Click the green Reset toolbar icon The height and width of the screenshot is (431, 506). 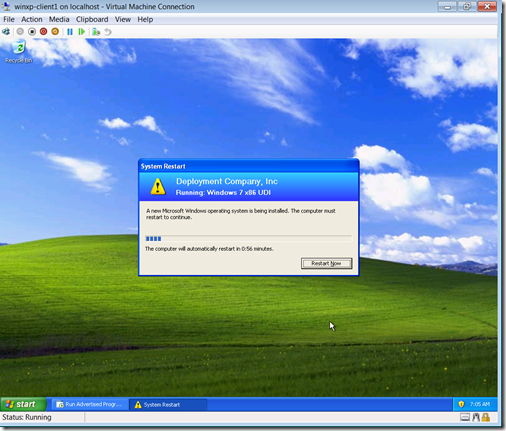81,32
